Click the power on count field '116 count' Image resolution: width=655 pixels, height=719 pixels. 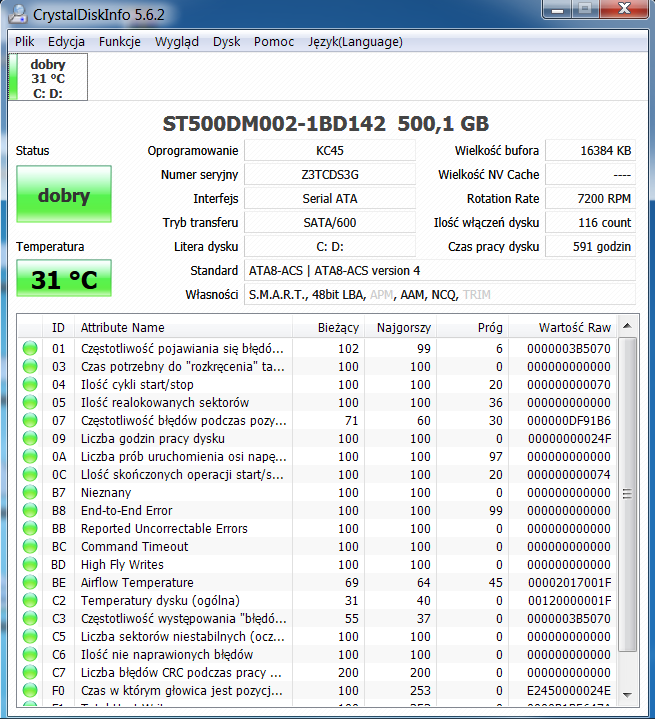click(x=590, y=222)
